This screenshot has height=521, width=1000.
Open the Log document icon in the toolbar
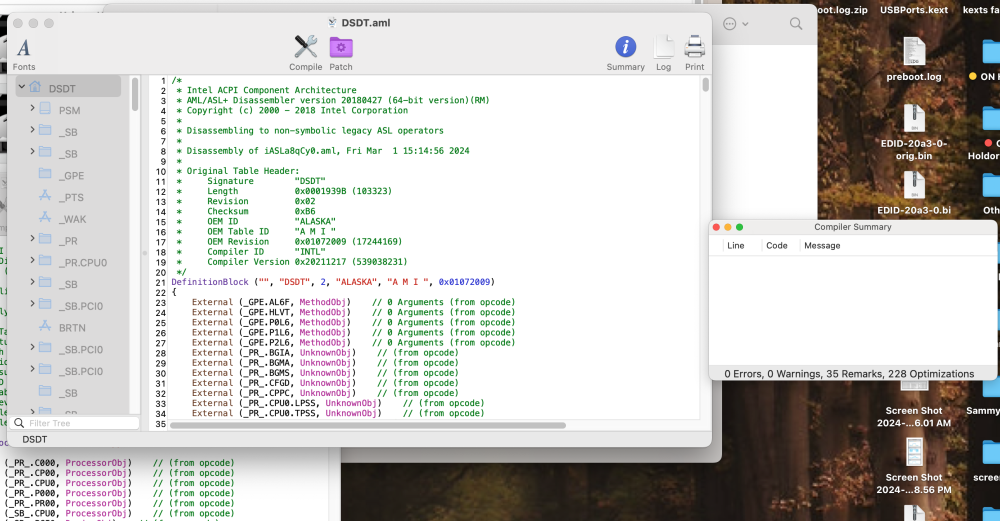(x=663, y=47)
